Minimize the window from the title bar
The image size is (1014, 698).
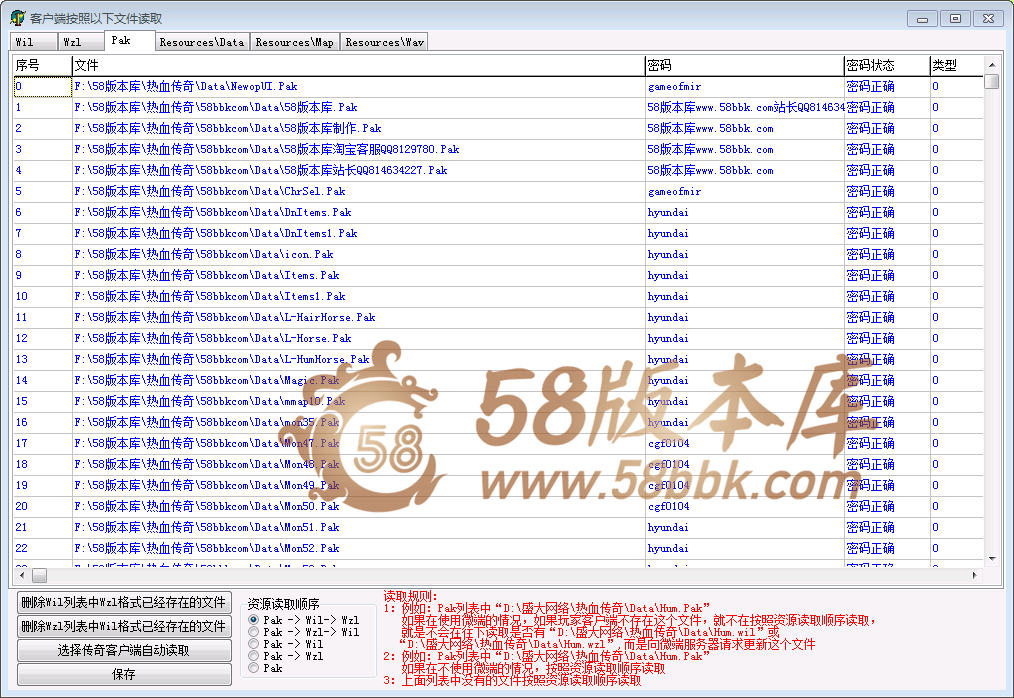click(922, 19)
